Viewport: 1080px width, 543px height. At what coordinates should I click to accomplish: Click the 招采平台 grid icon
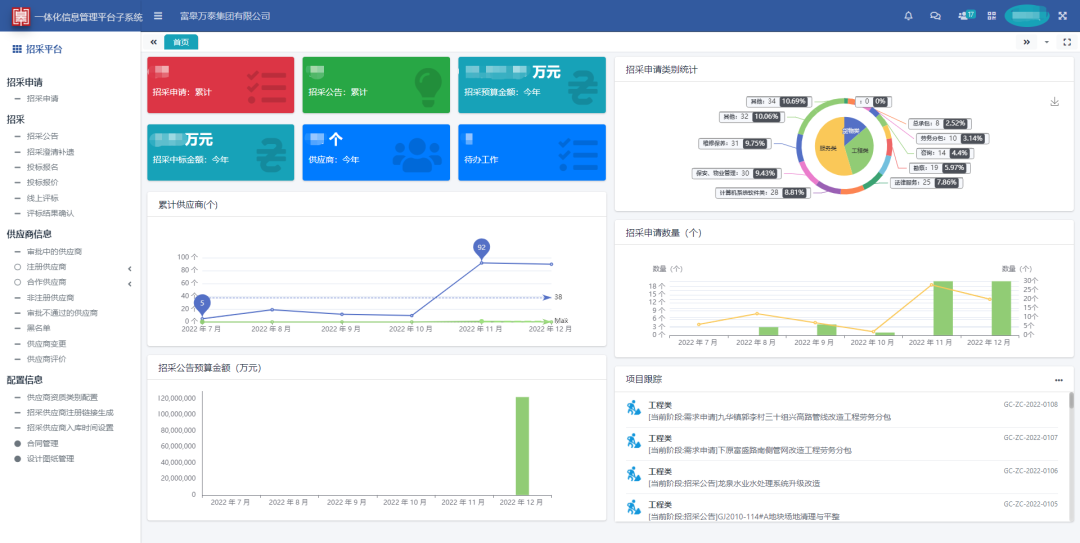[17, 49]
